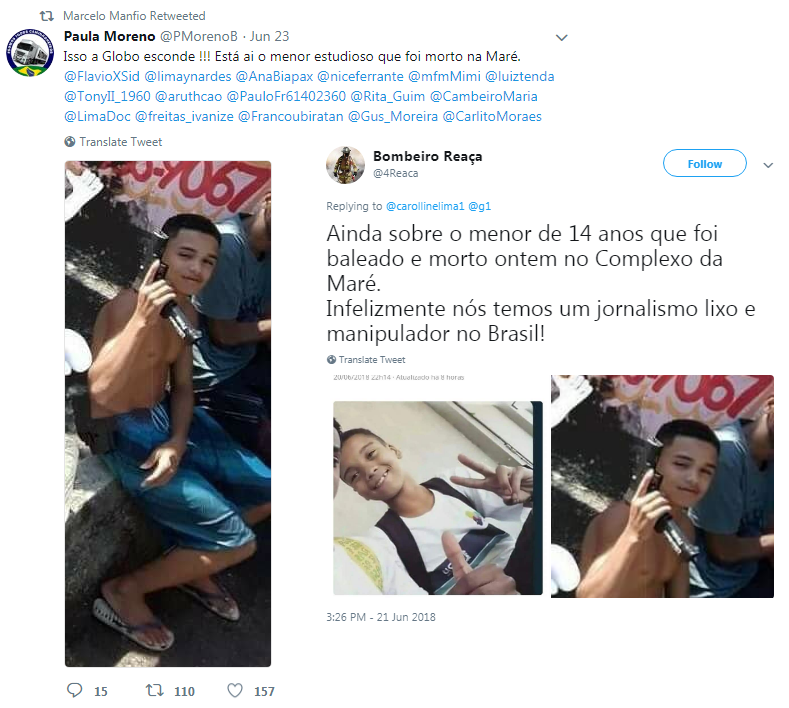Open Bombeiro Reaça's profile avatar
789x708 pixels.
pyautogui.click(x=345, y=165)
